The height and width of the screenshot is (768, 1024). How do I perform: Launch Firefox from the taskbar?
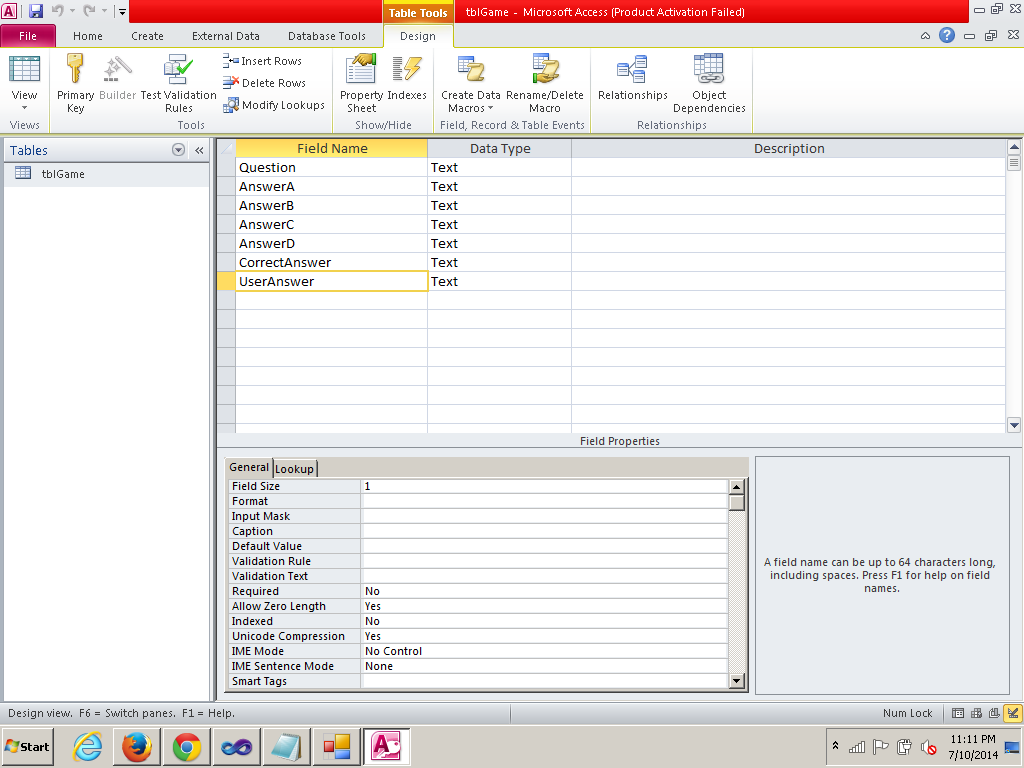[x=137, y=747]
